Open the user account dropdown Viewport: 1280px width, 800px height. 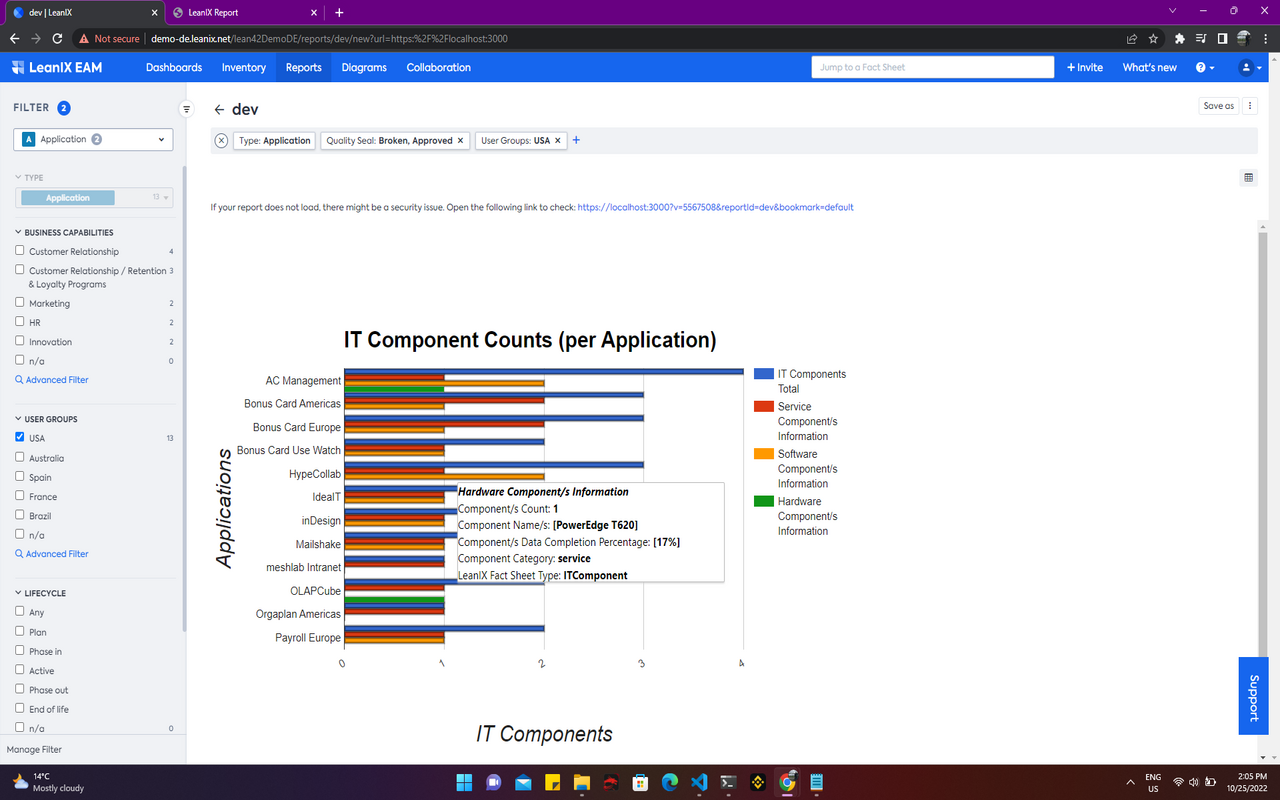pyautogui.click(x=1250, y=68)
